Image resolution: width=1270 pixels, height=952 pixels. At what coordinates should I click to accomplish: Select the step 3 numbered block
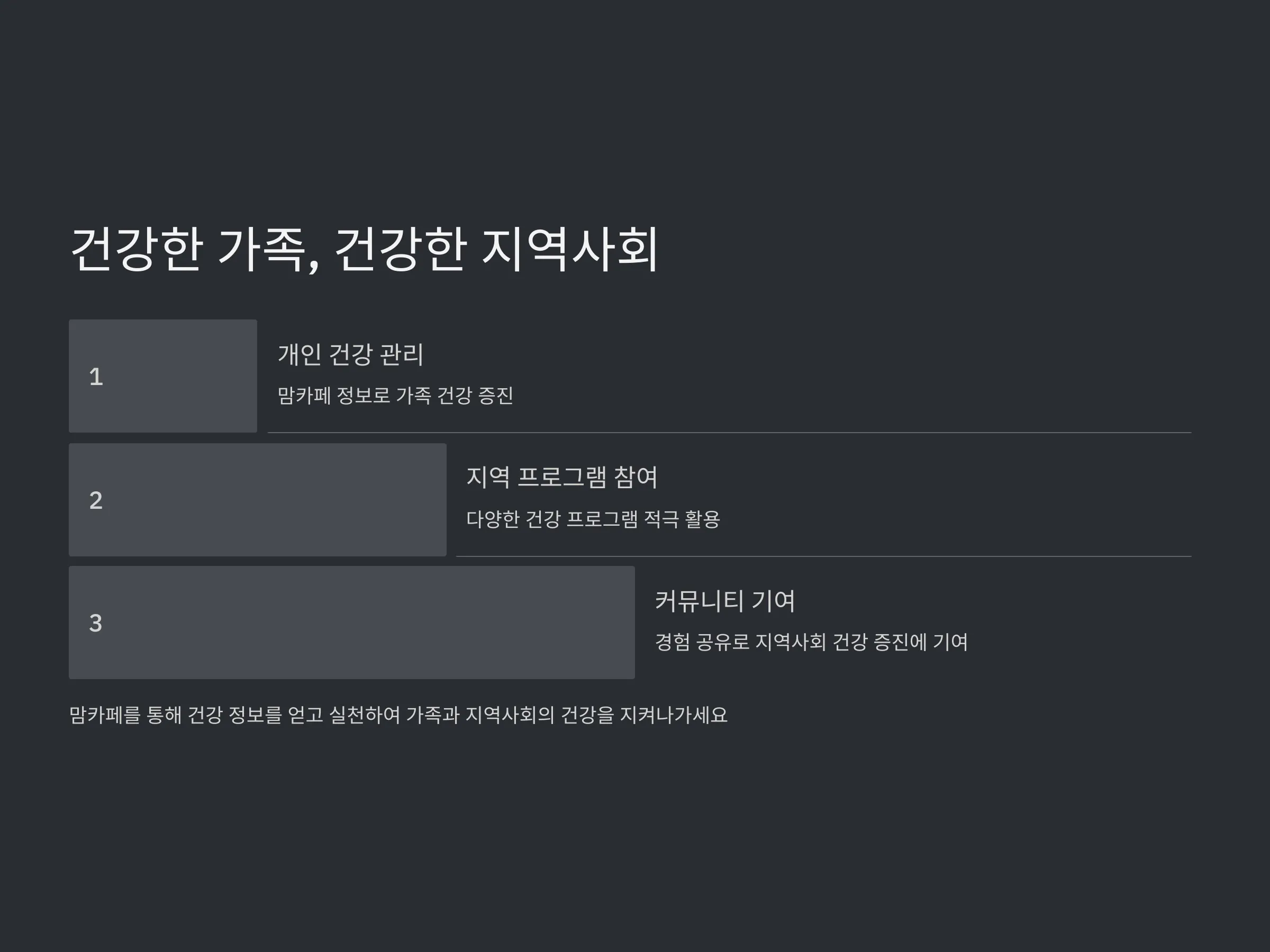pyautogui.click(x=352, y=623)
